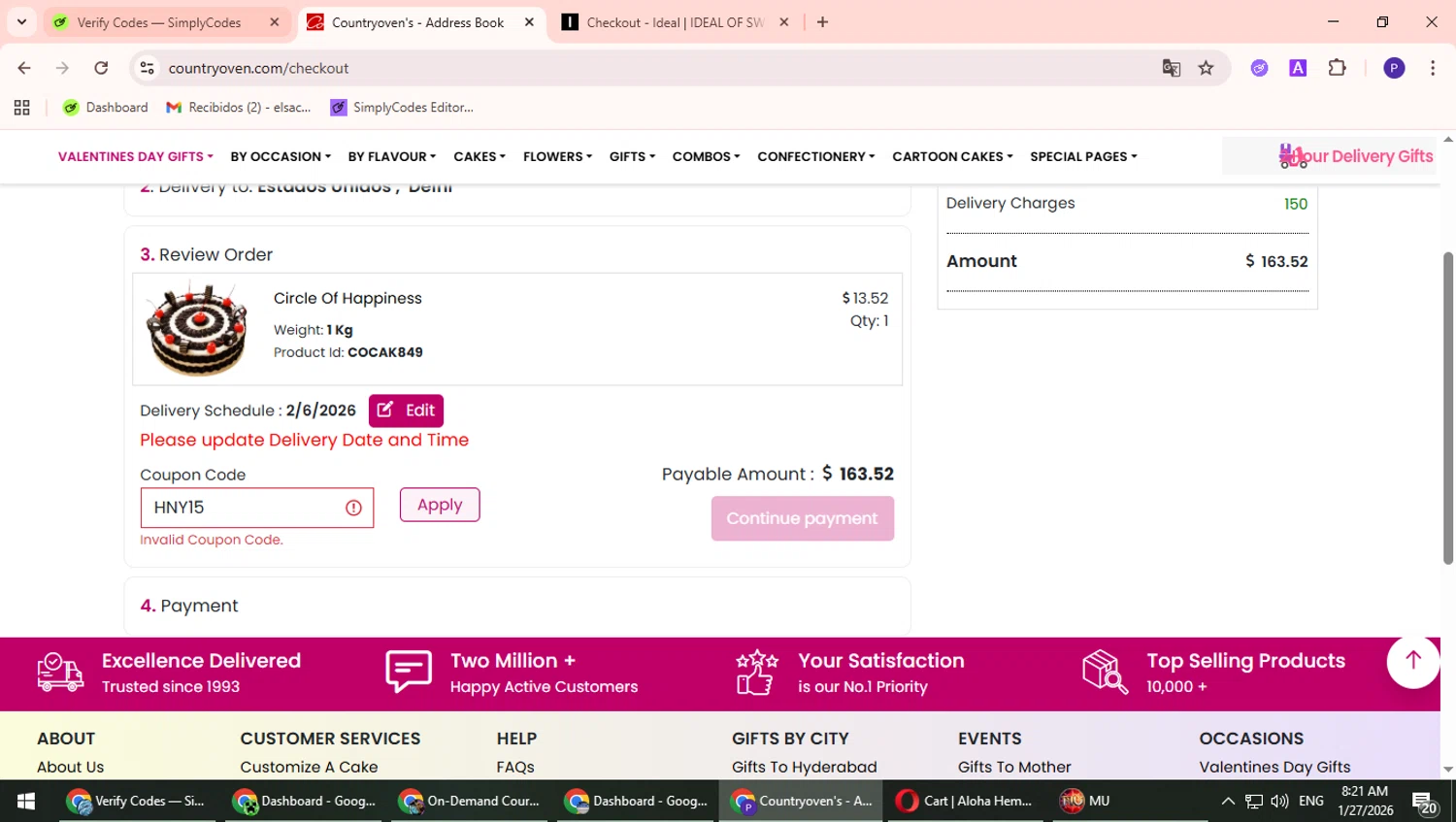Close the Checkout - Ideal tab
Image resolution: width=1456 pixels, height=822 pixels.
(784, 22)
